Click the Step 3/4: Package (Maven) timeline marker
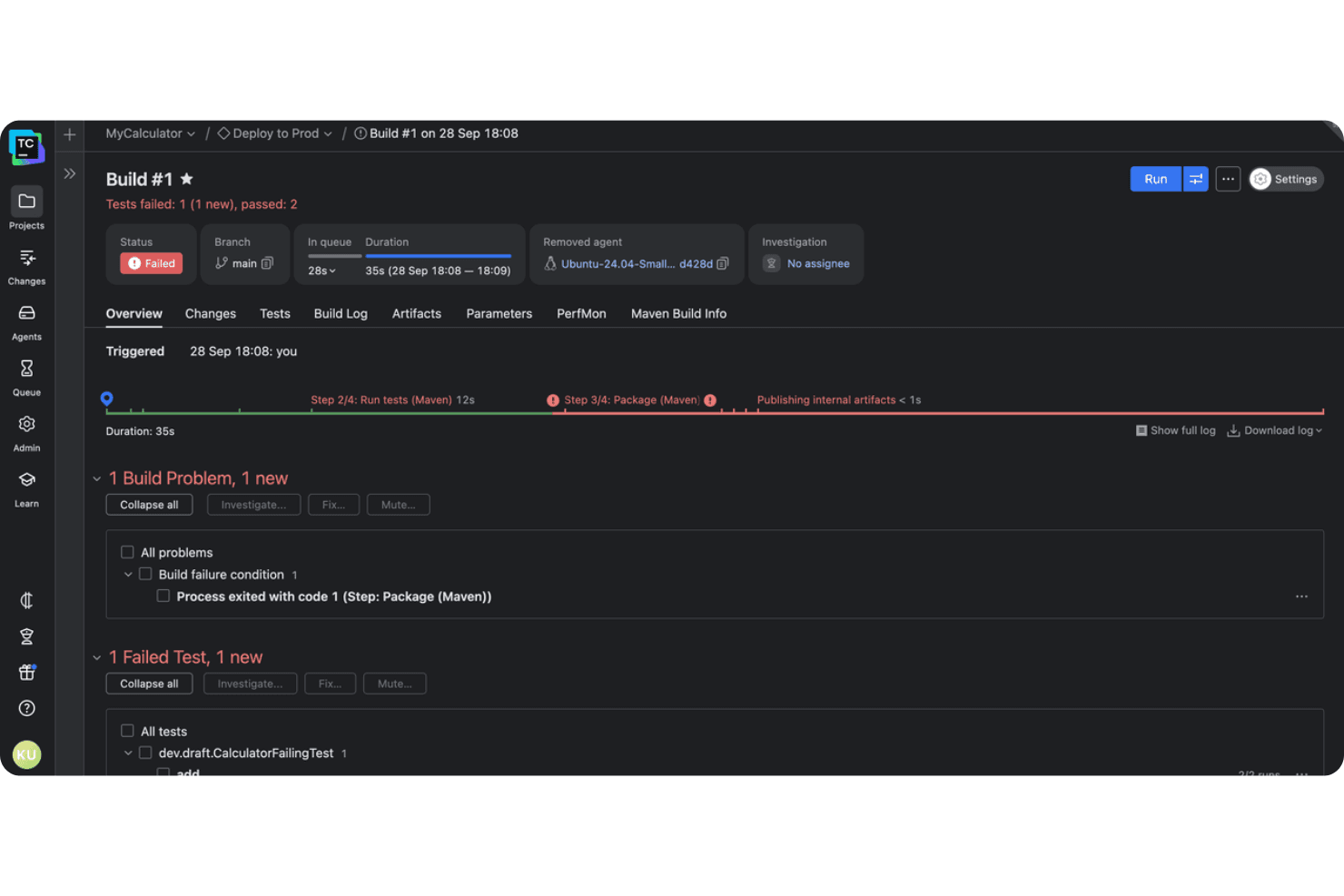This screenshot has width=1344, height=896. pyautogui.click(x=631, y=399)
